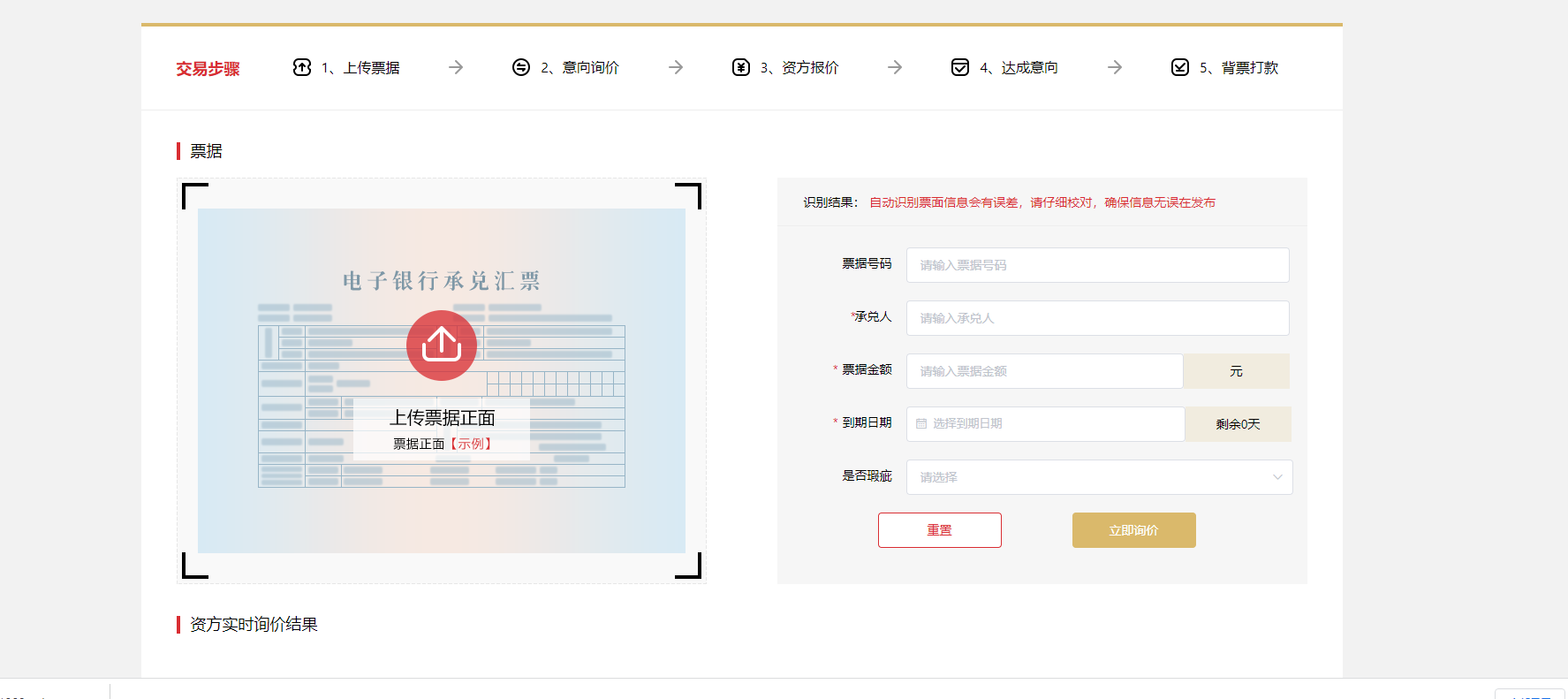Viewport: 1568px width, 699px height.
Task: Click the 重置 reset button
Action: pyautogui.click(x=940, y=530)
